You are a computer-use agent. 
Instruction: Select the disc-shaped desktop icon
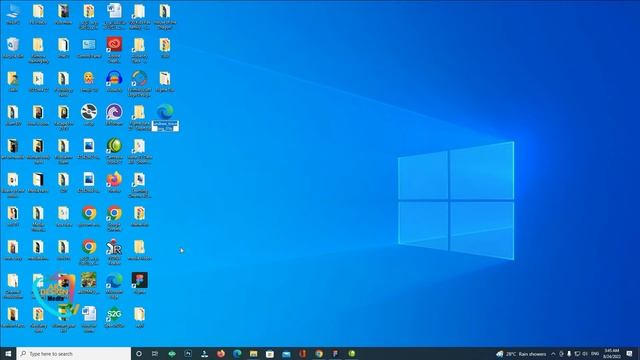click(x=89, y=115)
